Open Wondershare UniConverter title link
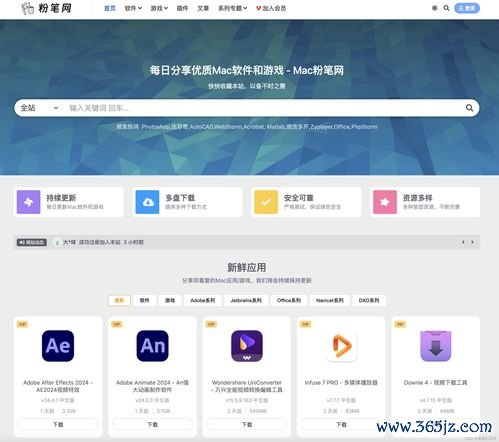The width and height of the screenshot is (499, 442). 247,386
